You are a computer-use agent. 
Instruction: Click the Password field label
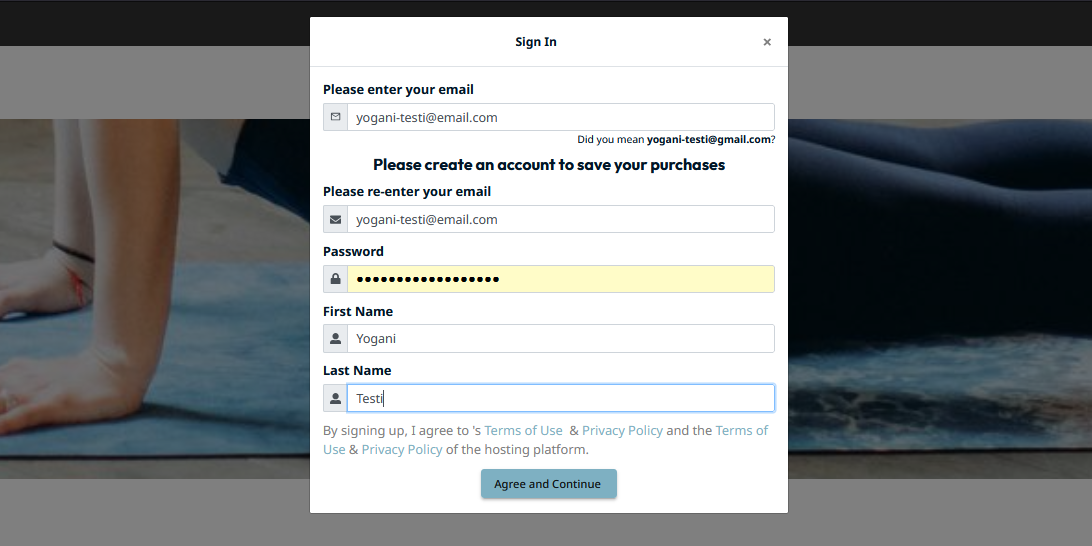coord(353,251)
